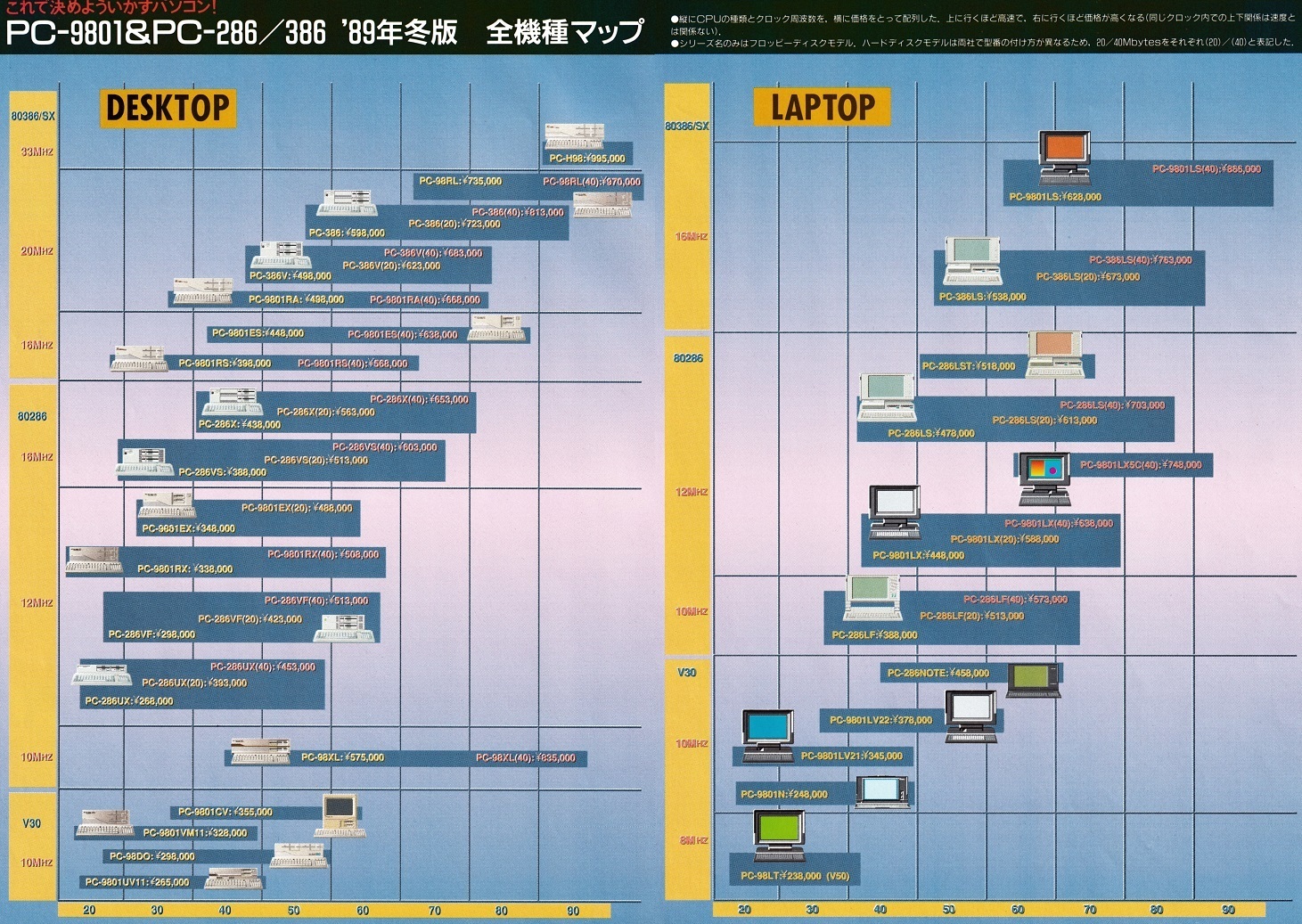This screenshot has width=1302, height=924.
Task: Select the PC-H98:¥995,000 label
Action: pyautogui.click(x=587, y=159)
